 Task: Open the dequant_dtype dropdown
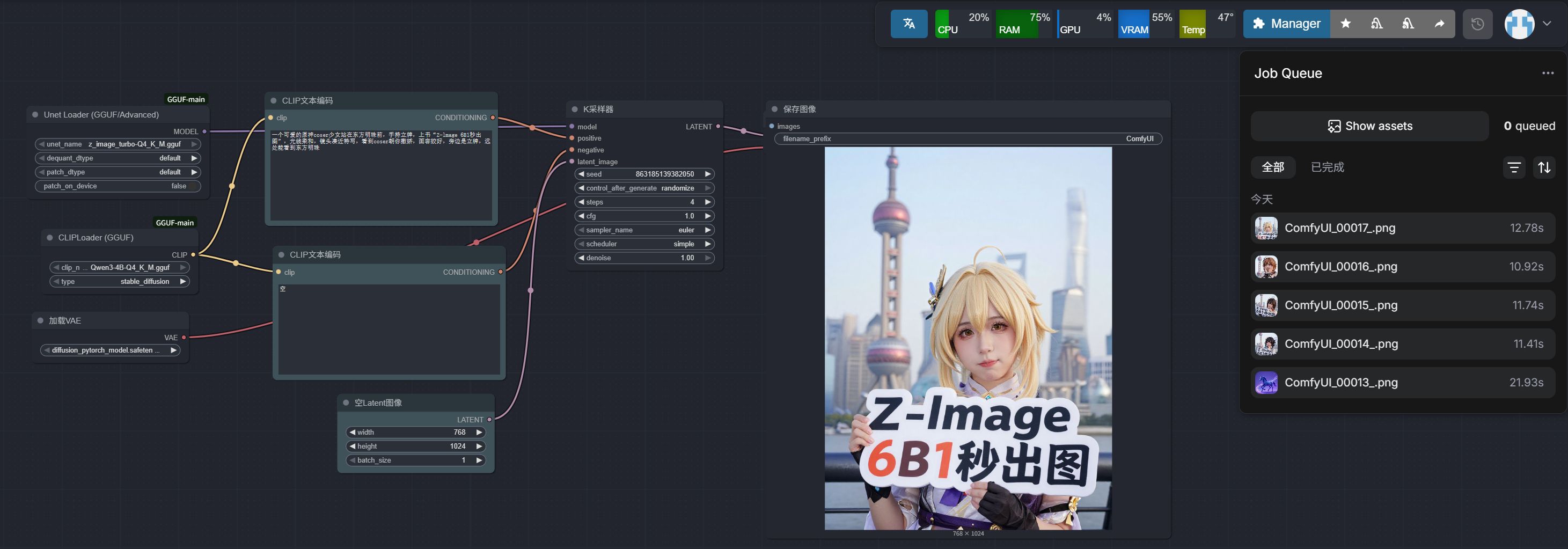(118, 158)
